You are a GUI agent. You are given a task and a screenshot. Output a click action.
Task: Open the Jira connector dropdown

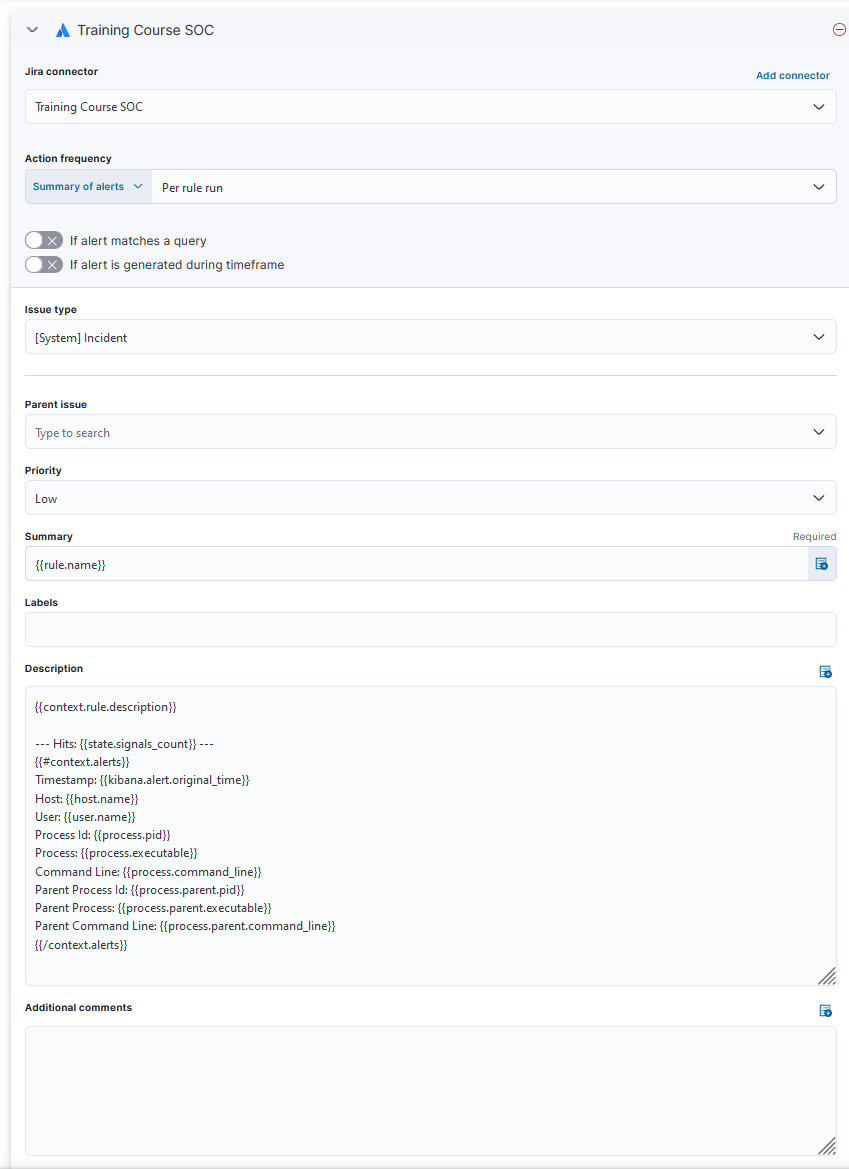pos(430,107)
